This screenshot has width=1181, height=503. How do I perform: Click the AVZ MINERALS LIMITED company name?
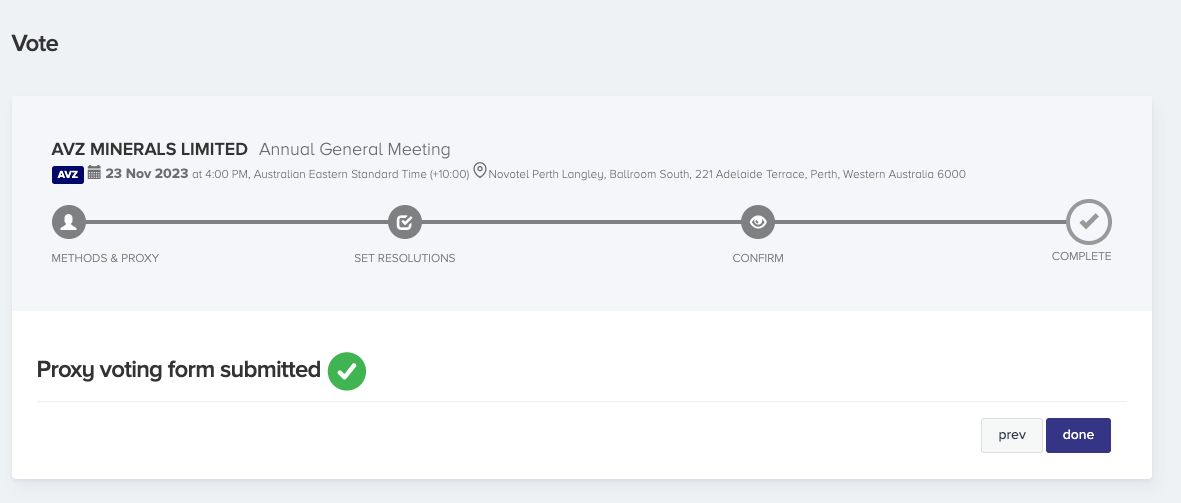tap(149, 149)
